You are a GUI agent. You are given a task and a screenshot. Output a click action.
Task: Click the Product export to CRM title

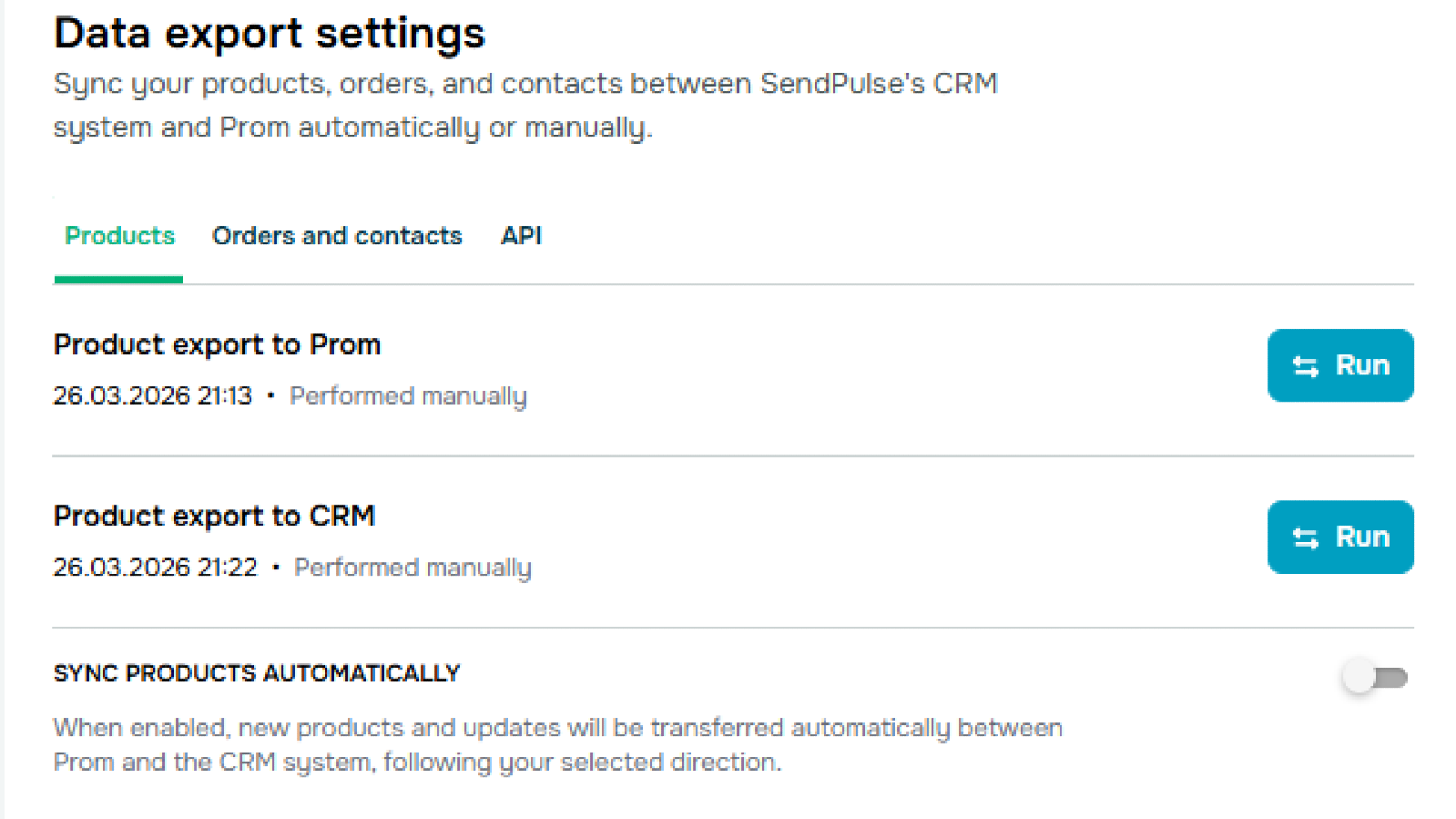214,516
